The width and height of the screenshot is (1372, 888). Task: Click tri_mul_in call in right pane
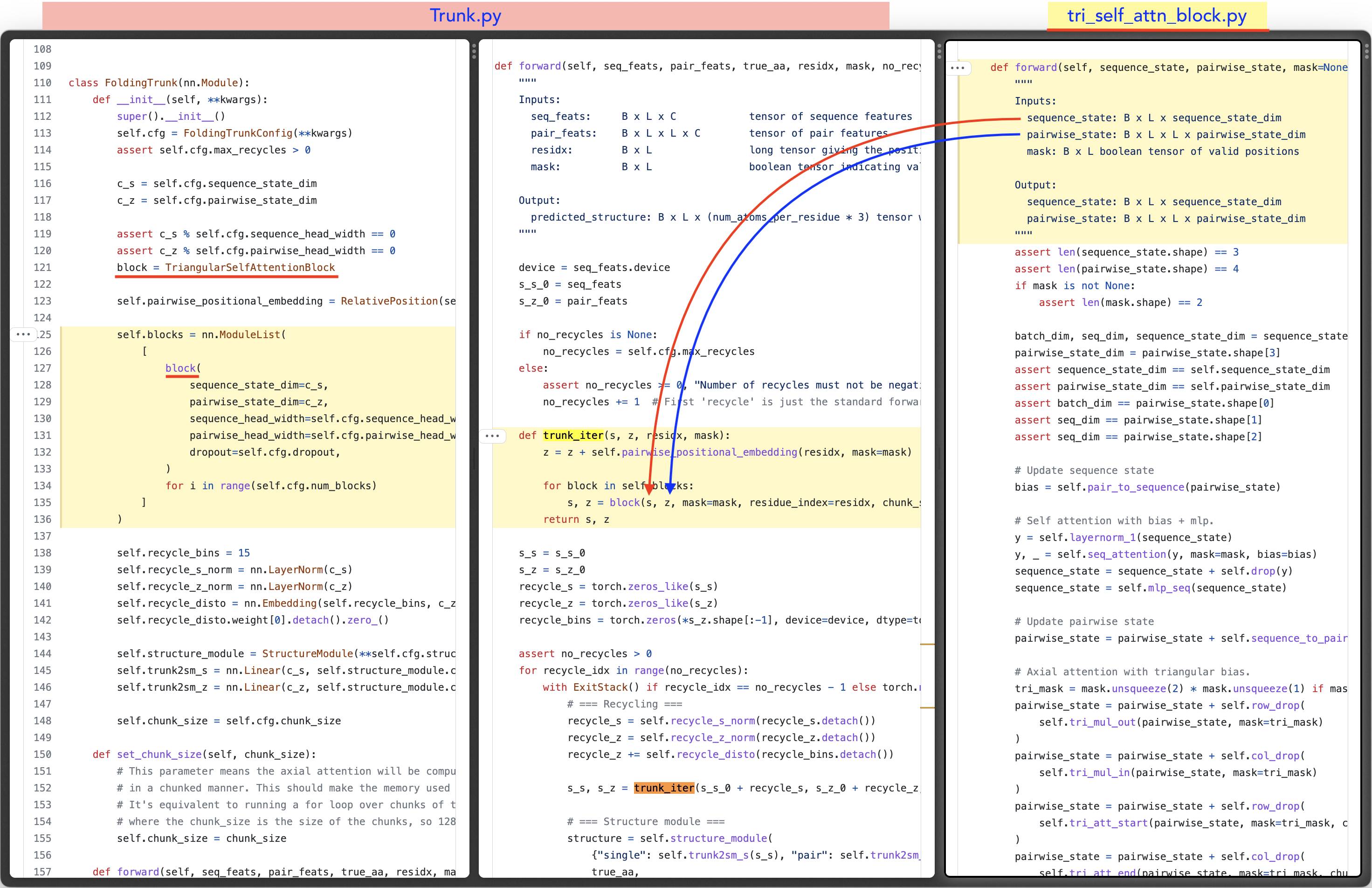pos(1099,773)
